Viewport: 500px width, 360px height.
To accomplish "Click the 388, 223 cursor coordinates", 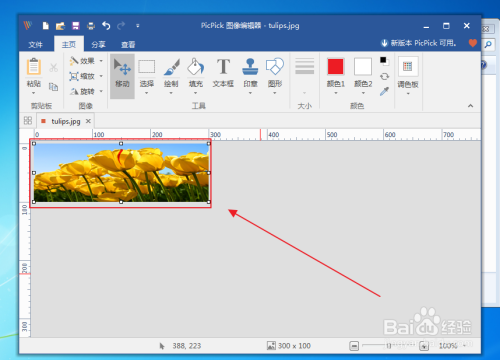I will click(x=187, y=346).
